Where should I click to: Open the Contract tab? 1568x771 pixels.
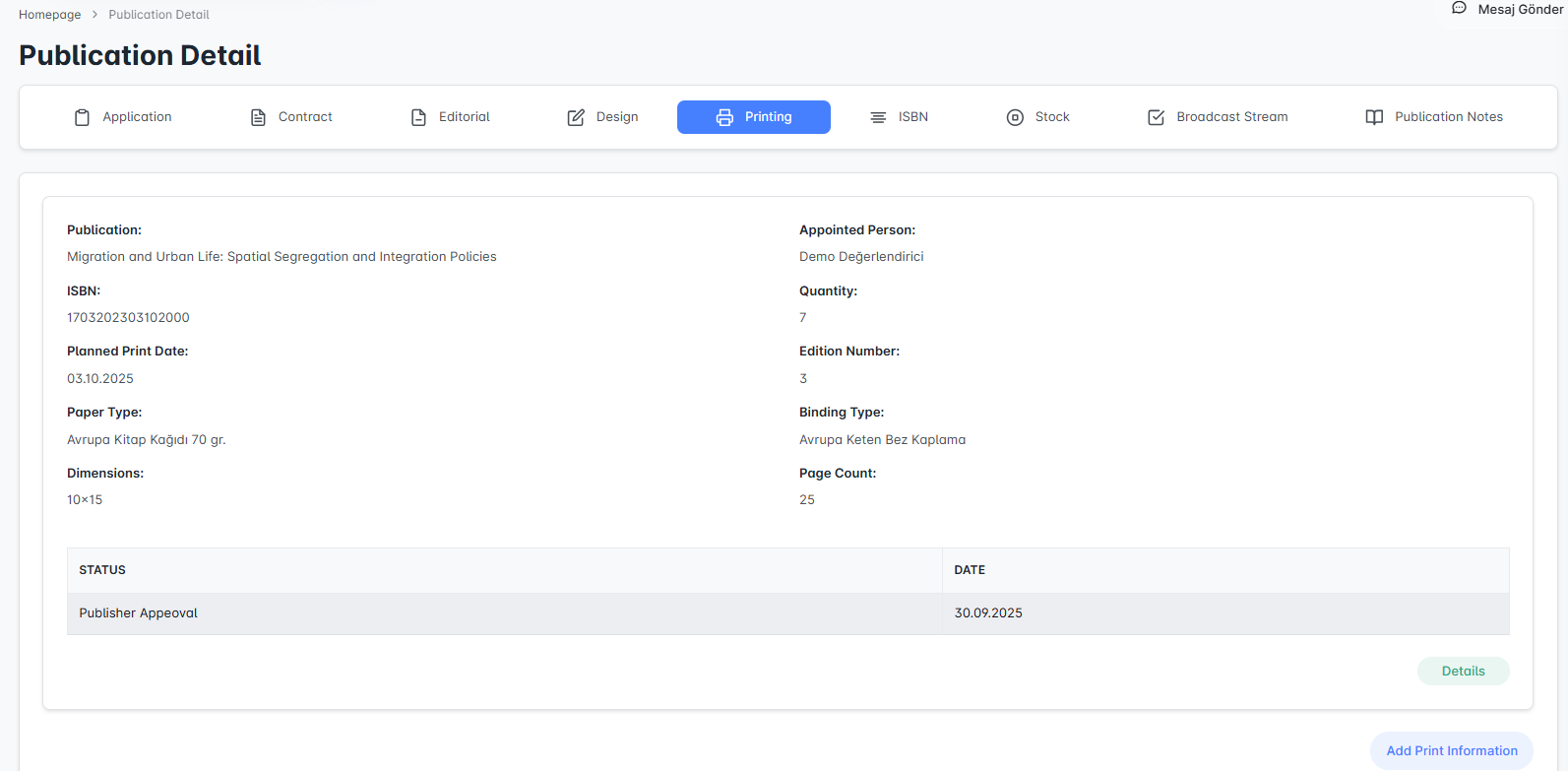pos(305,117)
